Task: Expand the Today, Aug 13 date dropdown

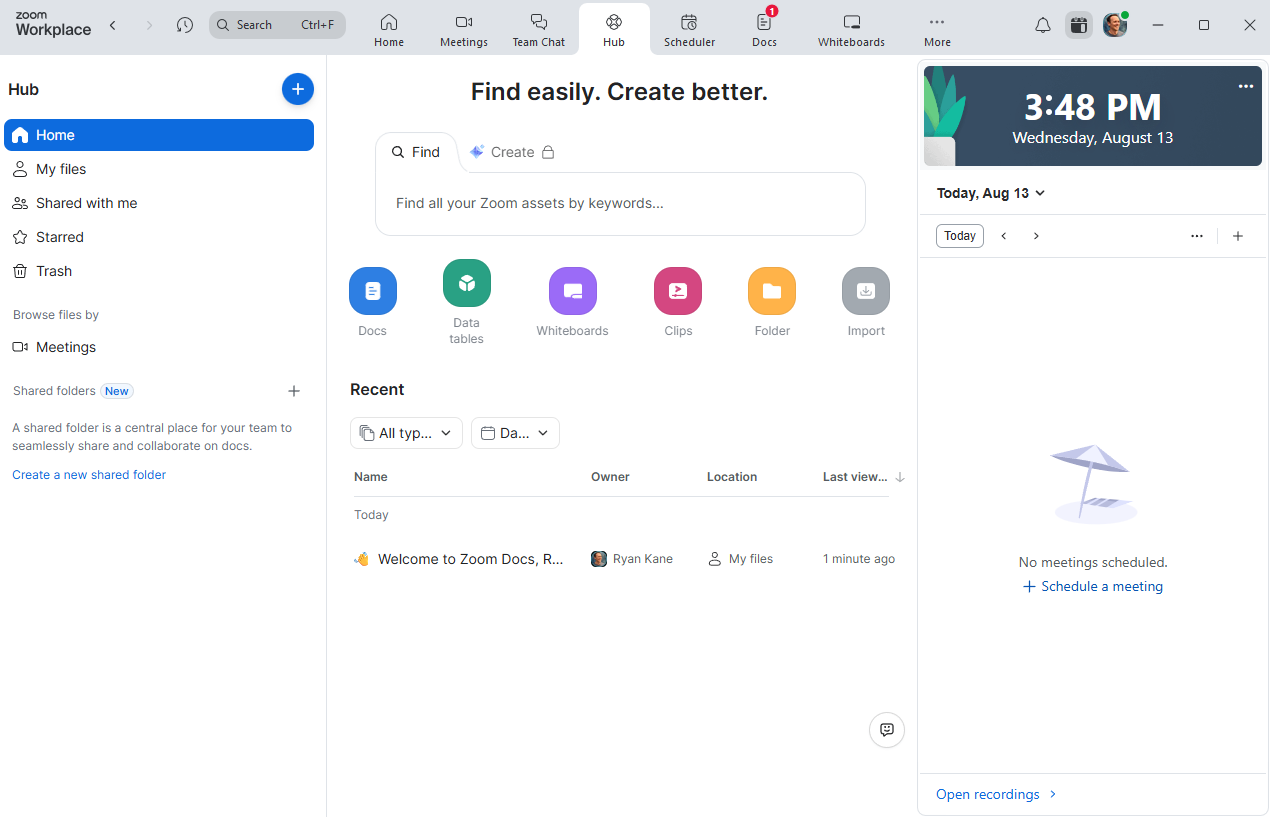Action: pos(991,193)
